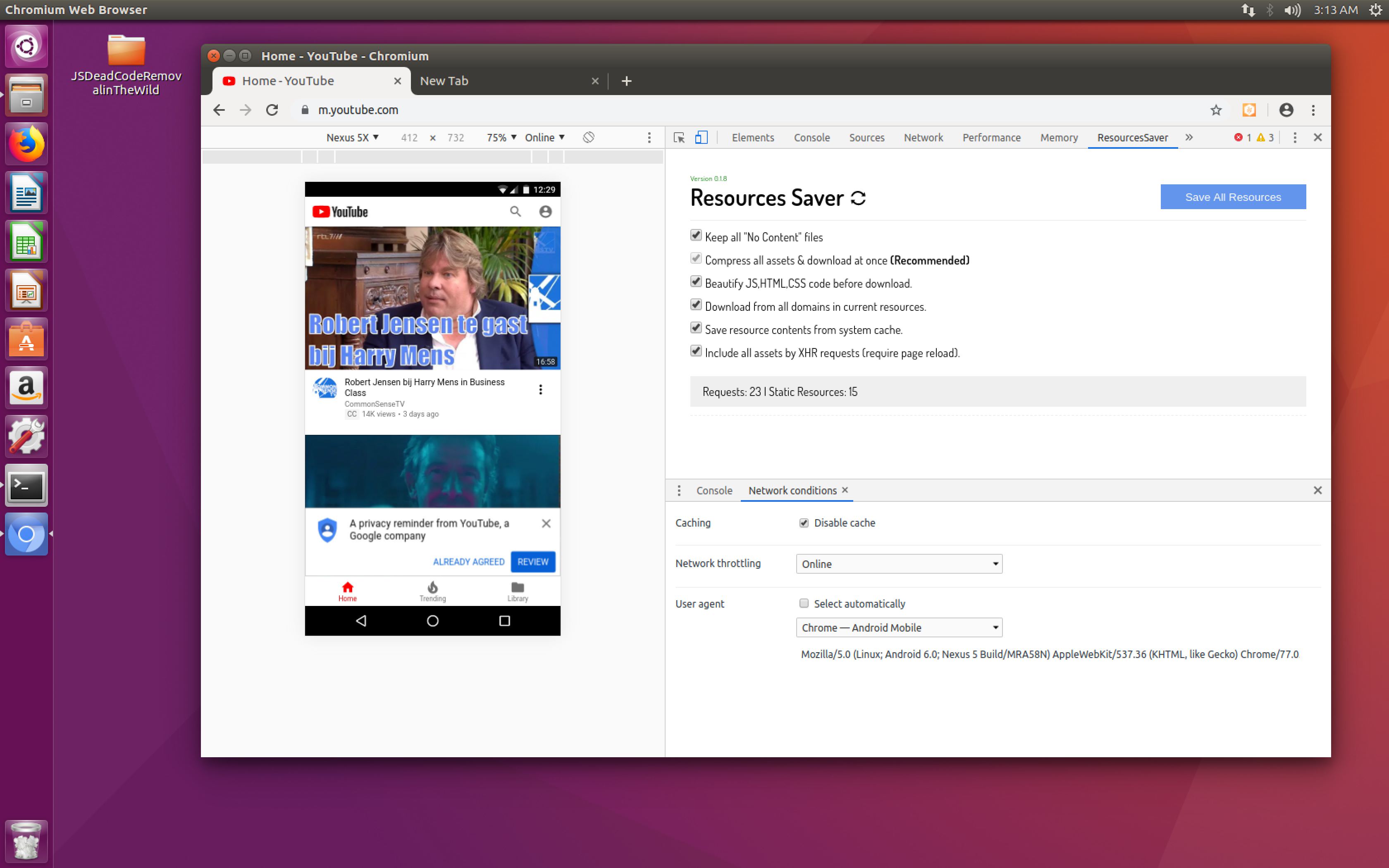Activate the inspect element picker icon
Screen dimensions: 1389x868
pos(679,138)
